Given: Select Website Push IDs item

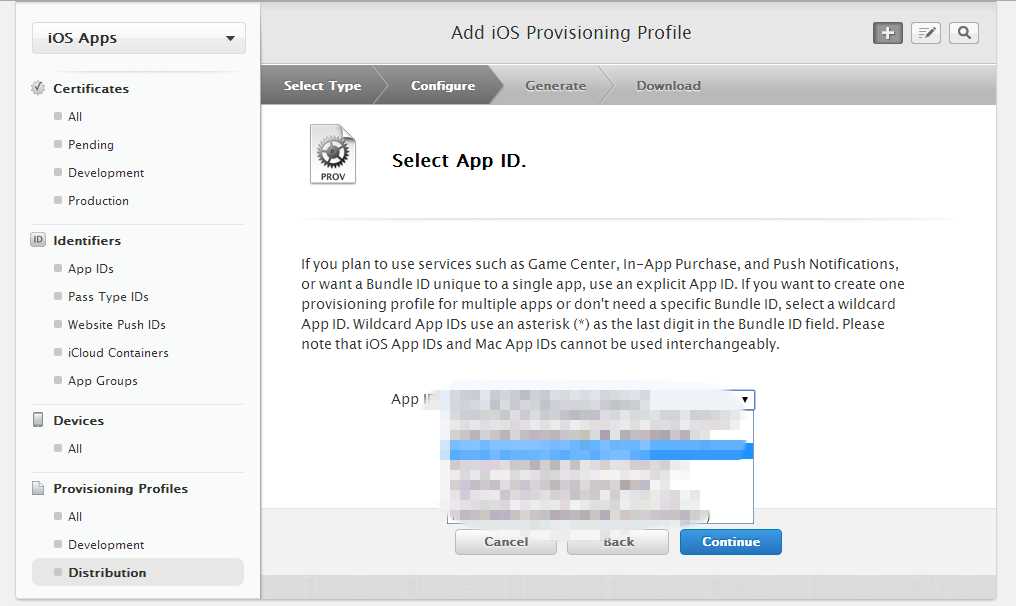Looking at the screenshot, I should point(117,324).
